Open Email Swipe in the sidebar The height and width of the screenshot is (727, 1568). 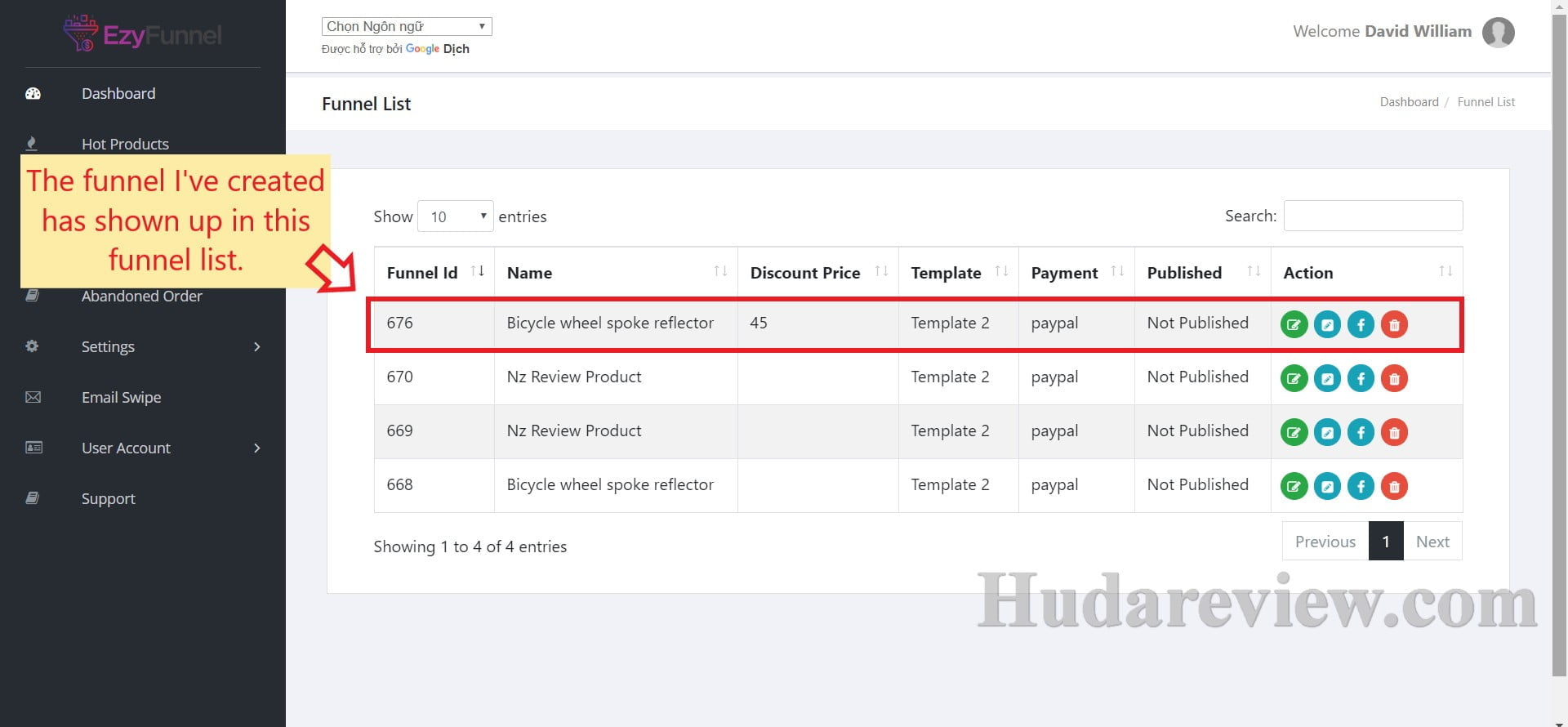(x=122, y=398)
